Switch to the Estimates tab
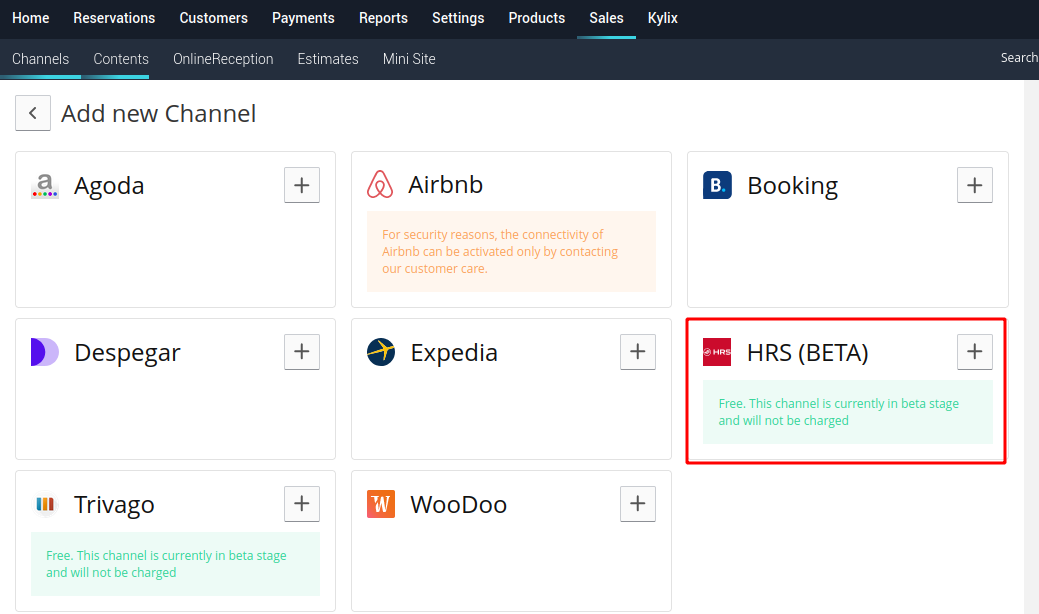Screen dimensions: 1039x614 coord(328,59)
